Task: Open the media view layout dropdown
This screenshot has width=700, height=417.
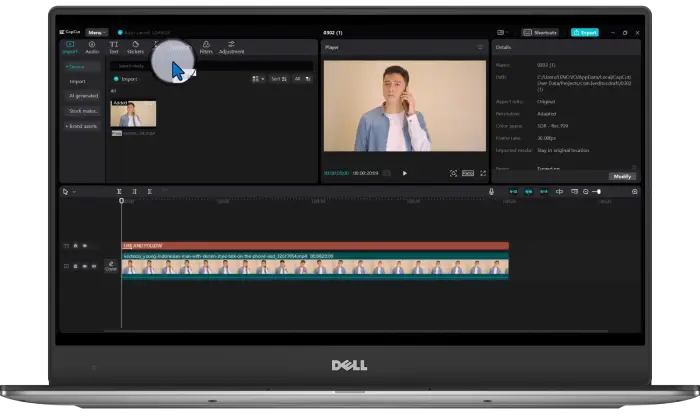Action: pyautogui.click(x=258, y=79)
